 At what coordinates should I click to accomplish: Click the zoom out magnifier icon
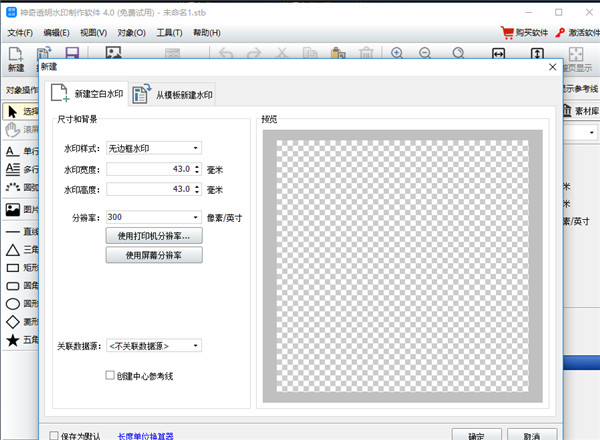click(427, 53)
